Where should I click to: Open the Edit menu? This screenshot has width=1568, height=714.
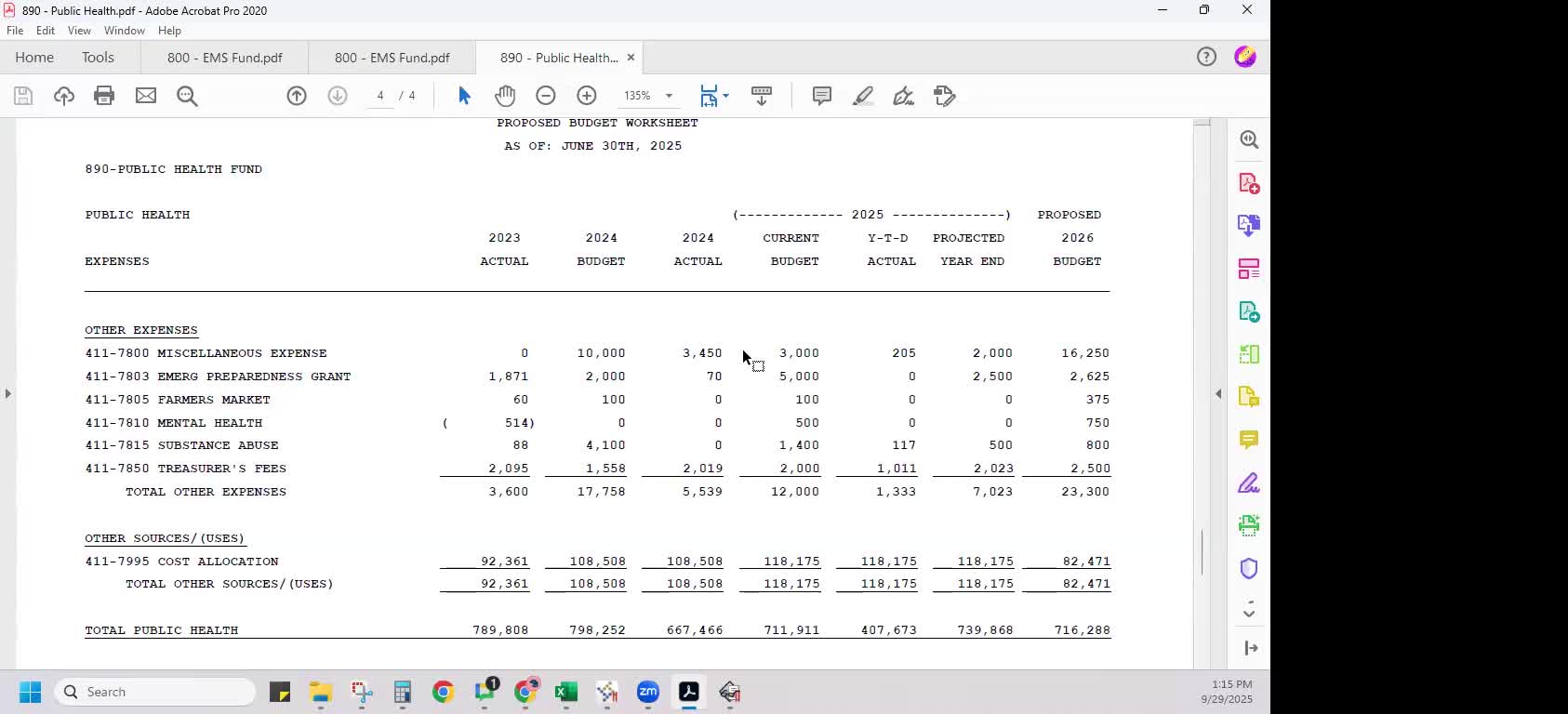point(46,31)
